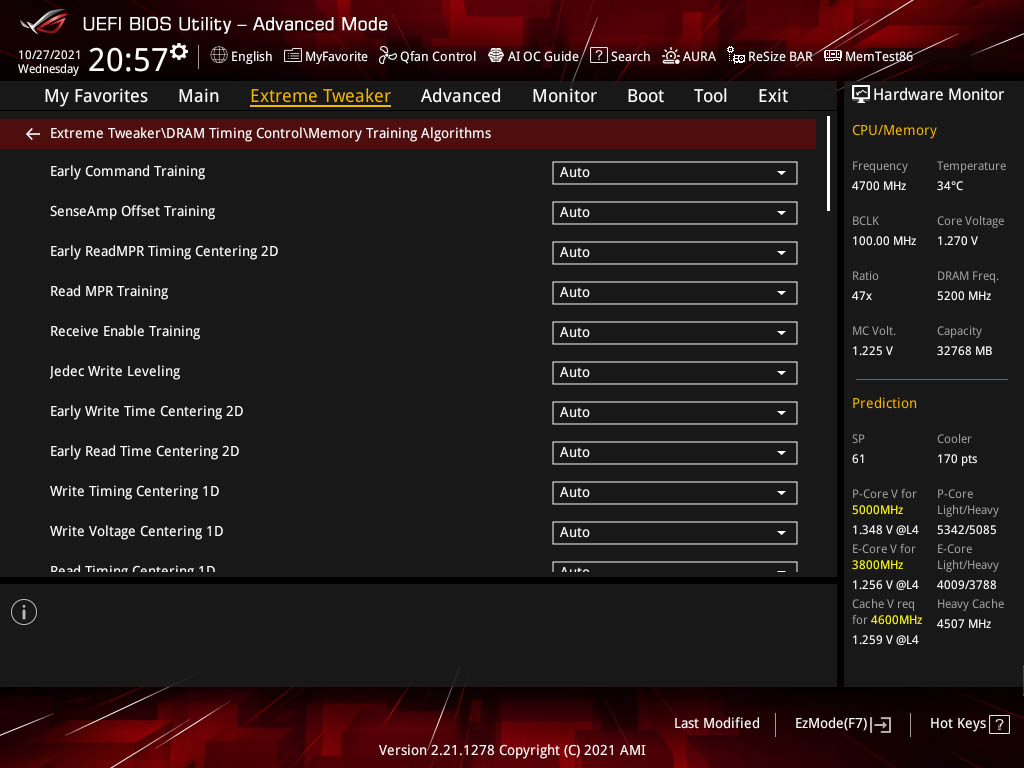Open the MyFavorite label

point(336,57)
